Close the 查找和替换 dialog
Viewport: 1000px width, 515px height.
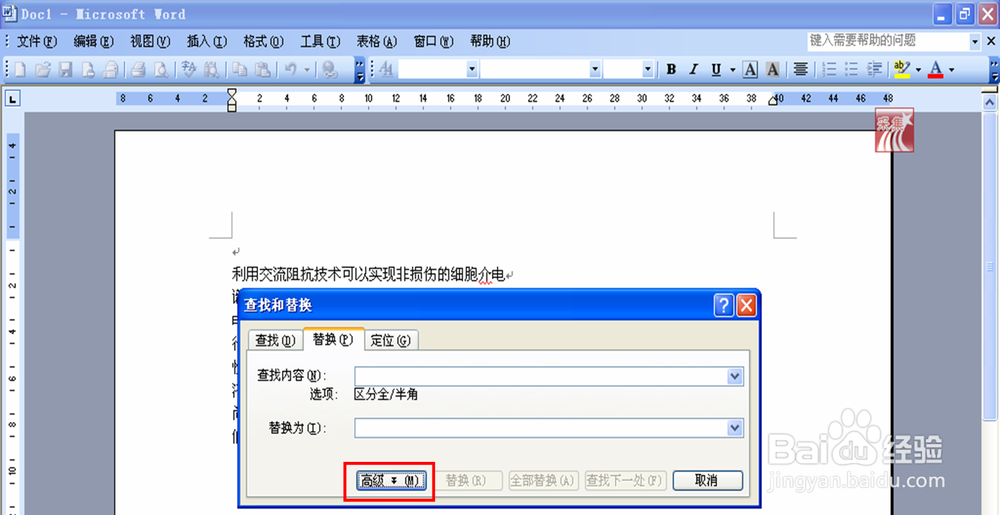tap(746, 306)
